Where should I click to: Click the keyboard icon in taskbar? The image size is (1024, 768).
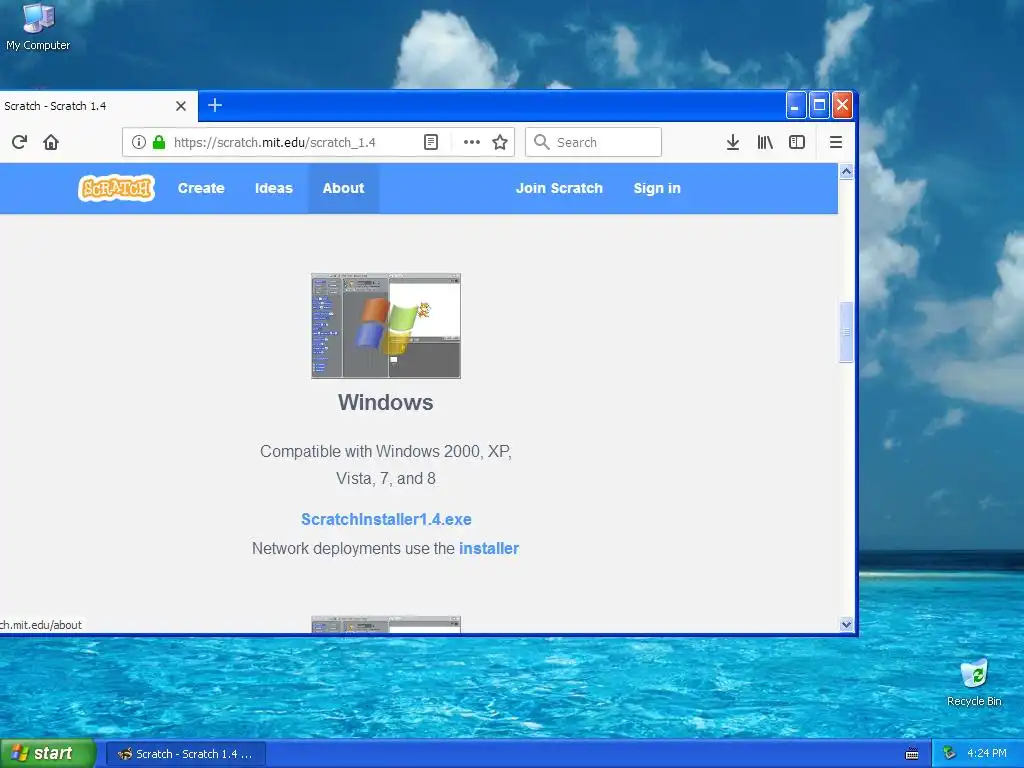tap(912, 754)
